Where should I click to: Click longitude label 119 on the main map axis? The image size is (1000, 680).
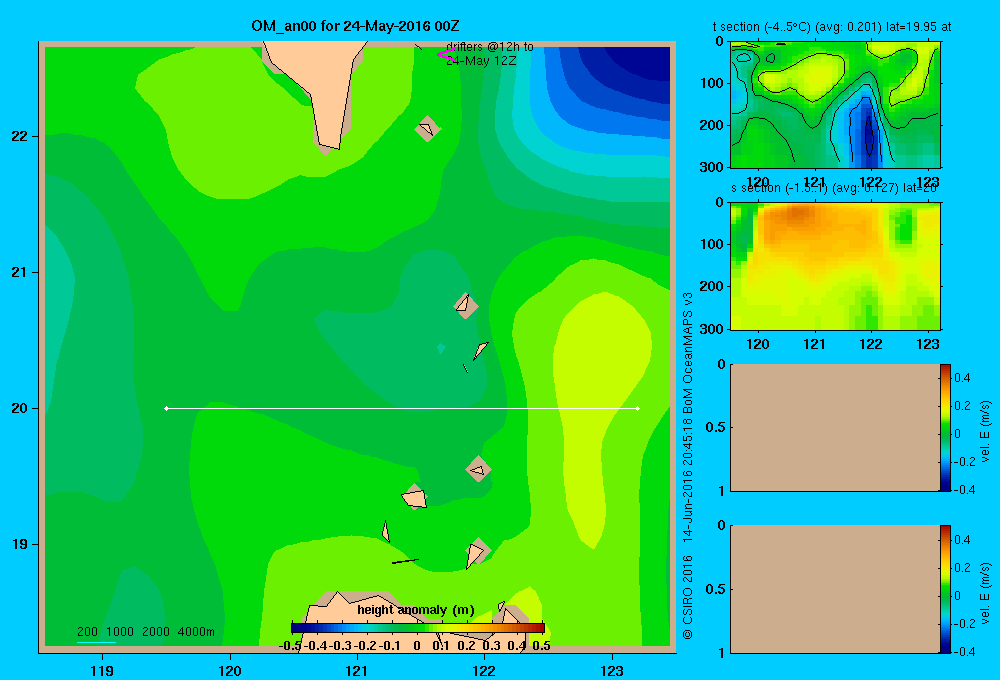[x=102, y=670]
